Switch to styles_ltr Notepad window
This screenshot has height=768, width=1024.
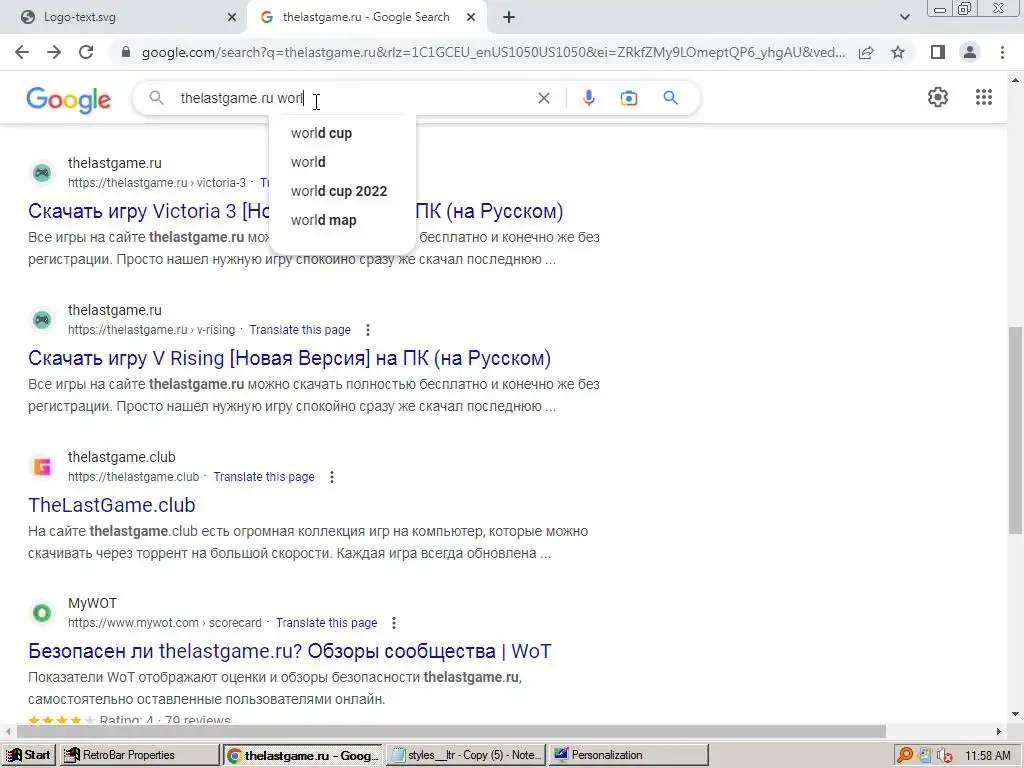click(x=466, y=755)
